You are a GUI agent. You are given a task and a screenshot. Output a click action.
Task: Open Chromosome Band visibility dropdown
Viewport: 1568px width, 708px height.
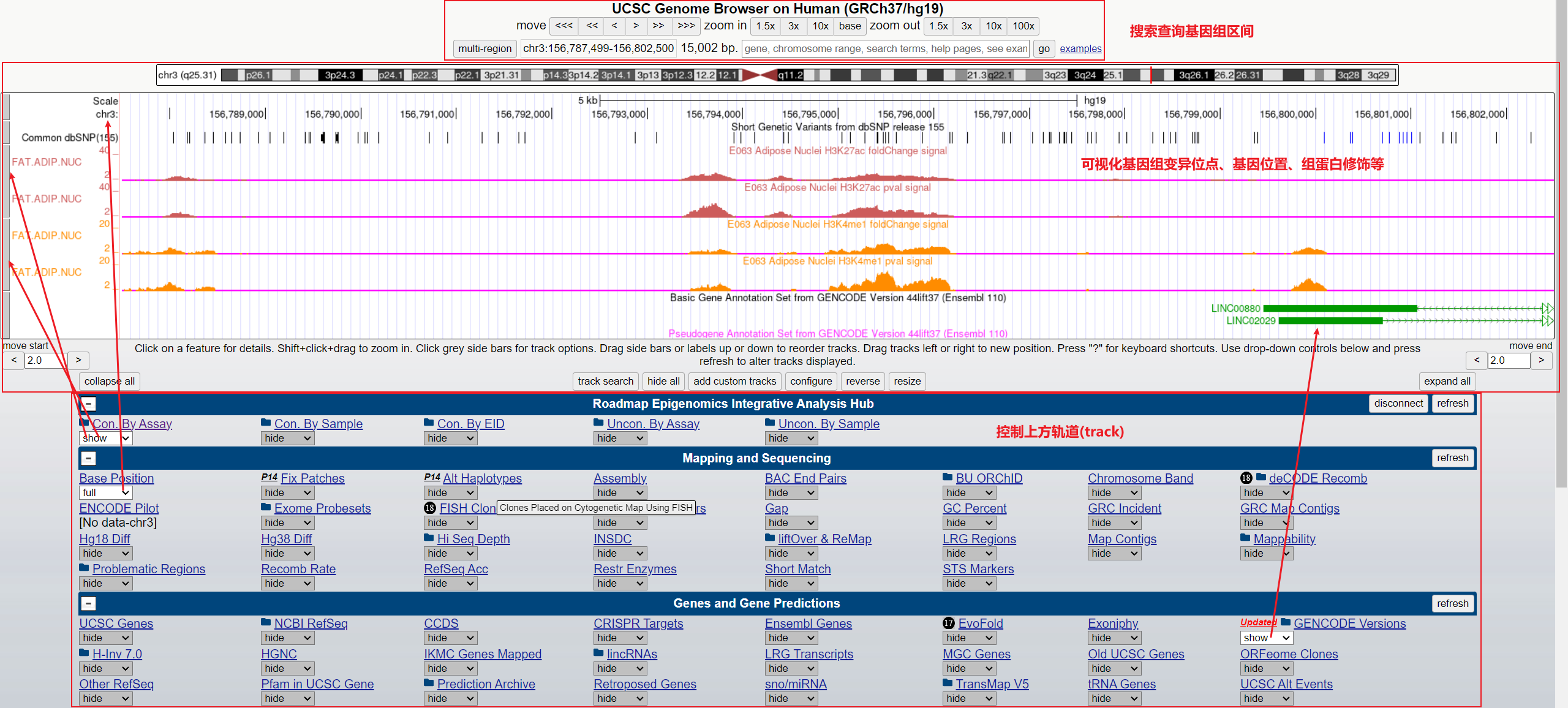click(1115, 493)
